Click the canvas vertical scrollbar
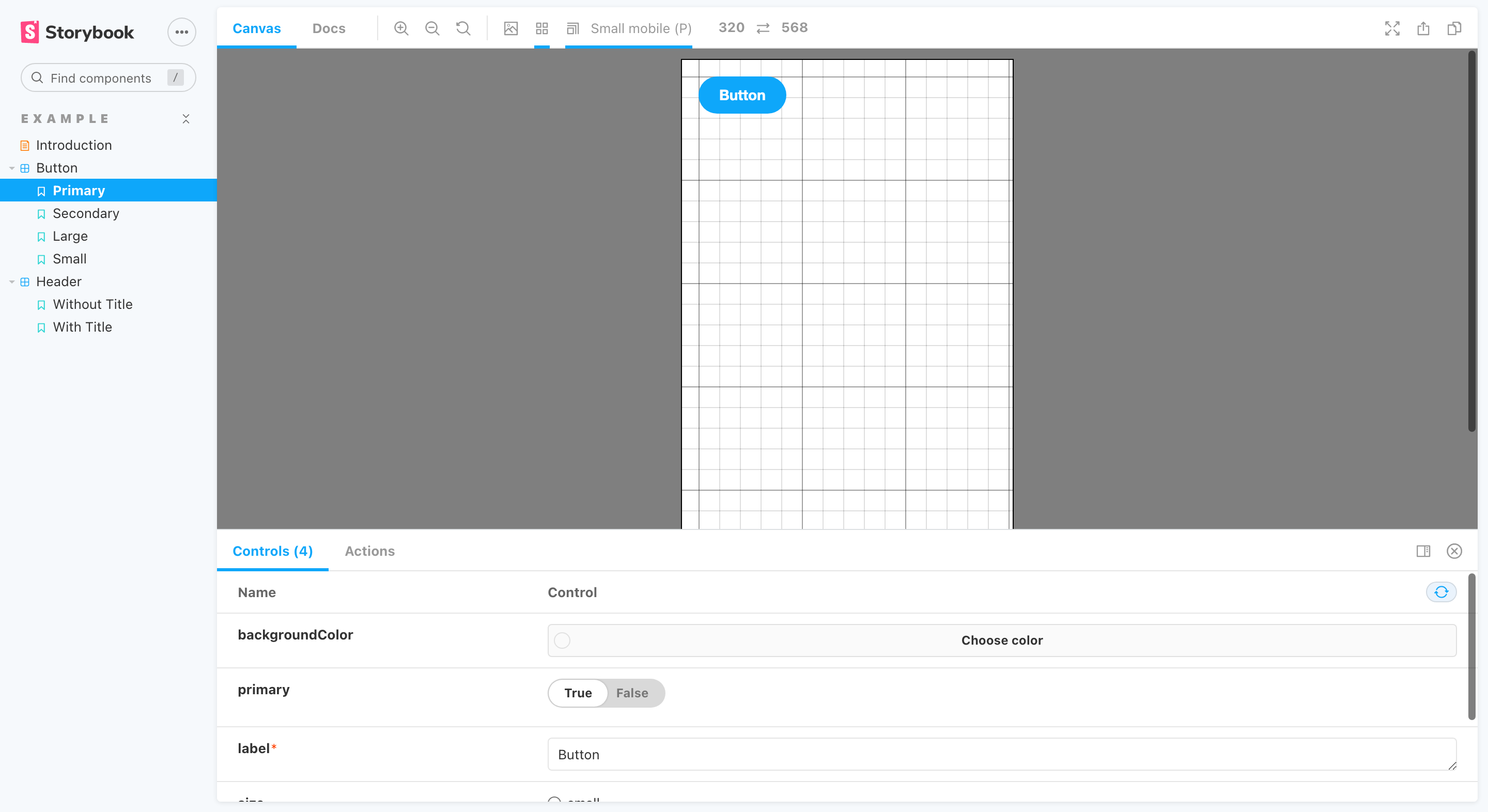The height and width of the screenshot is (812, 1488). pos(1471,241)
